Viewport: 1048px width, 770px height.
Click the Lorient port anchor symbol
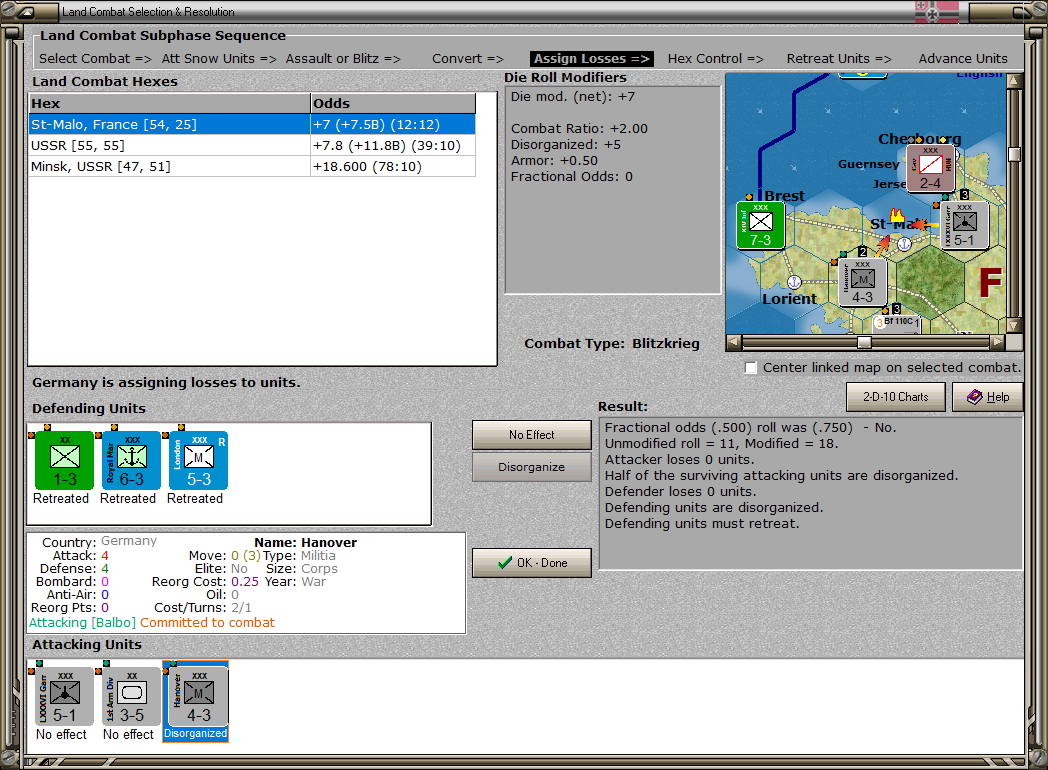[x=794, y=281]
